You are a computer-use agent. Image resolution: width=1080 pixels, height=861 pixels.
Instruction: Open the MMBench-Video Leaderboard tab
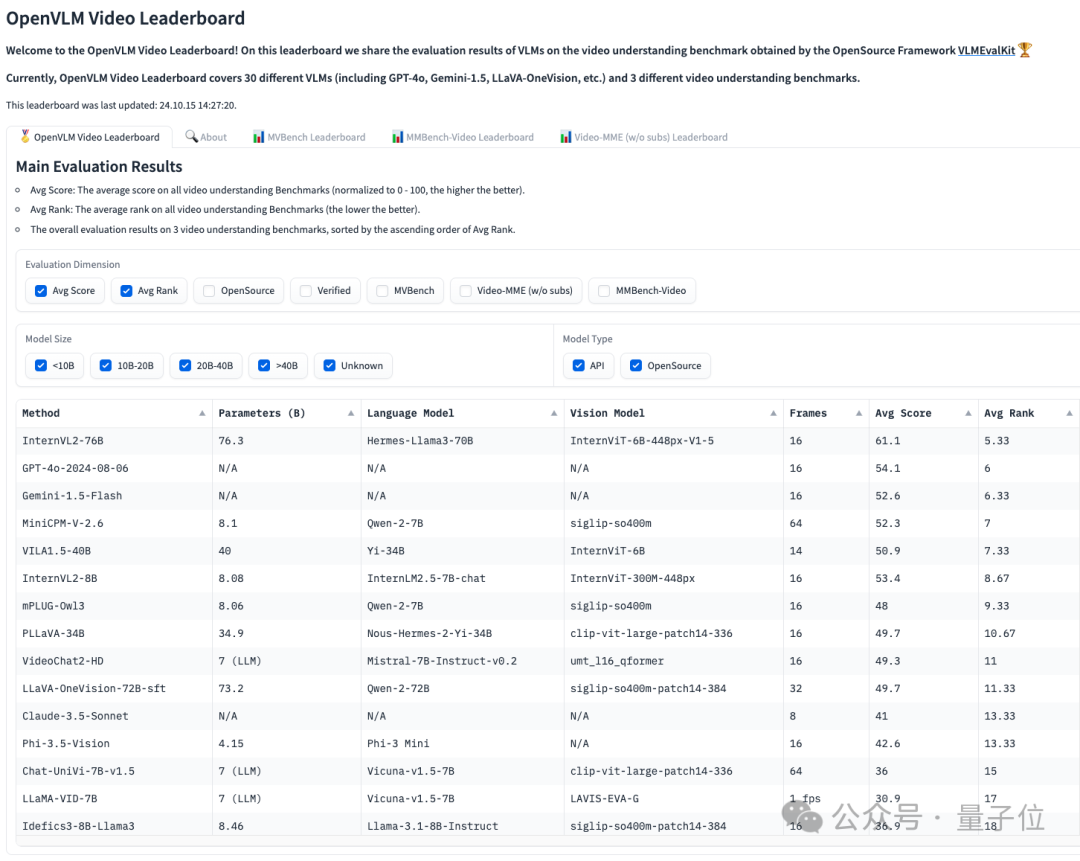coord(462,137)
